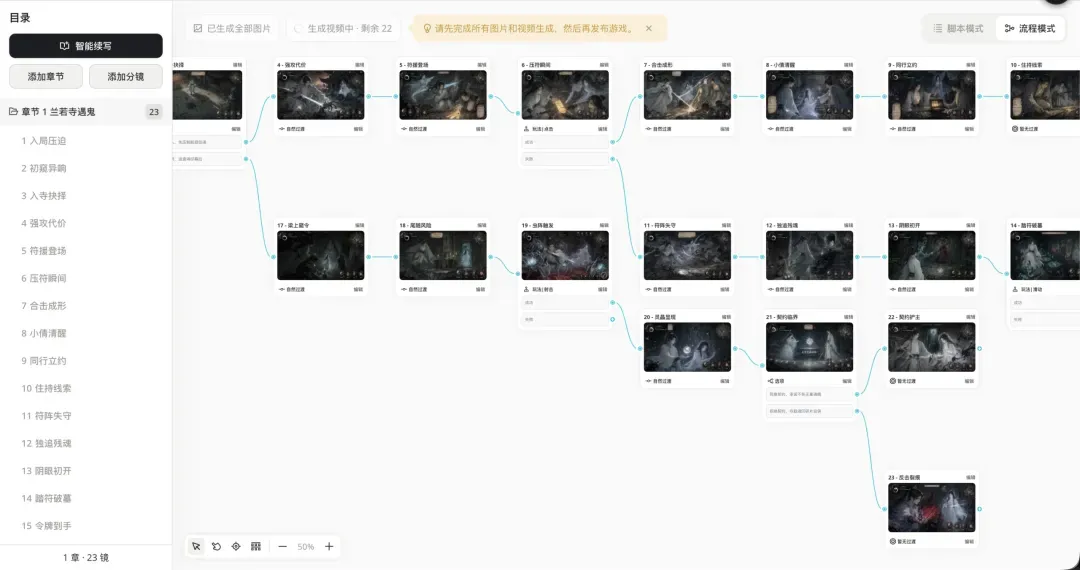The width and height of the screenshot is (1080, 570).
Task: Open the thumbnail of card 4 强攻代价
Action: tap(320, 95)
